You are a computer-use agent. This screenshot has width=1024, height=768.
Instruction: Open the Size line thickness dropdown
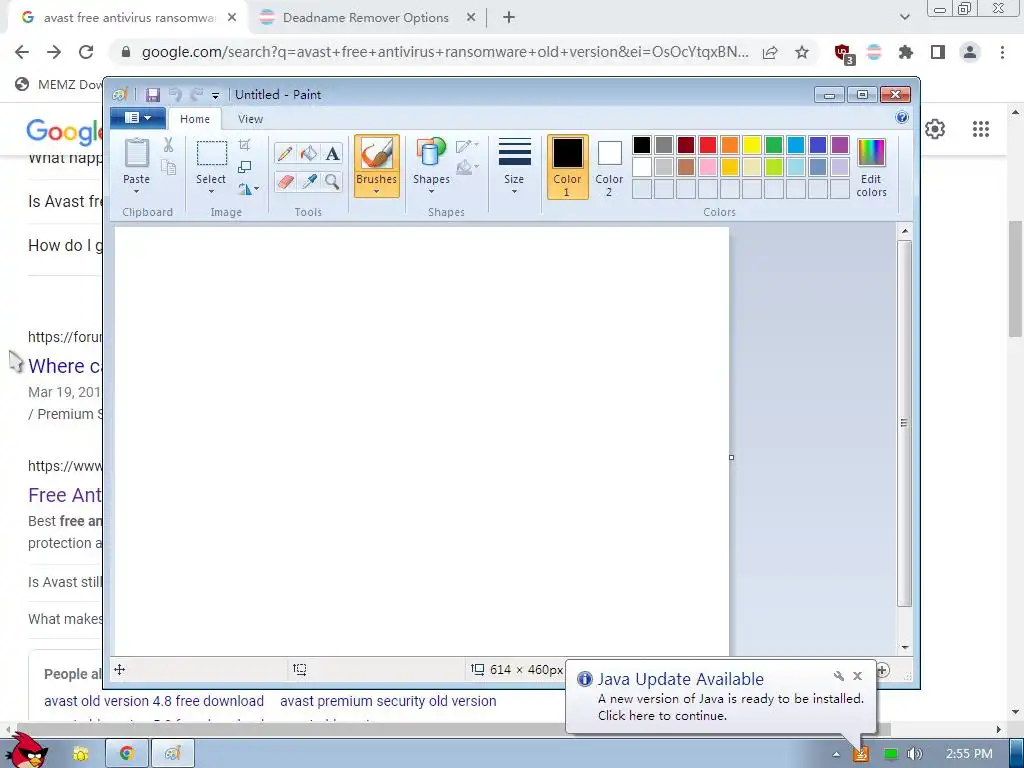click(514, 166)
